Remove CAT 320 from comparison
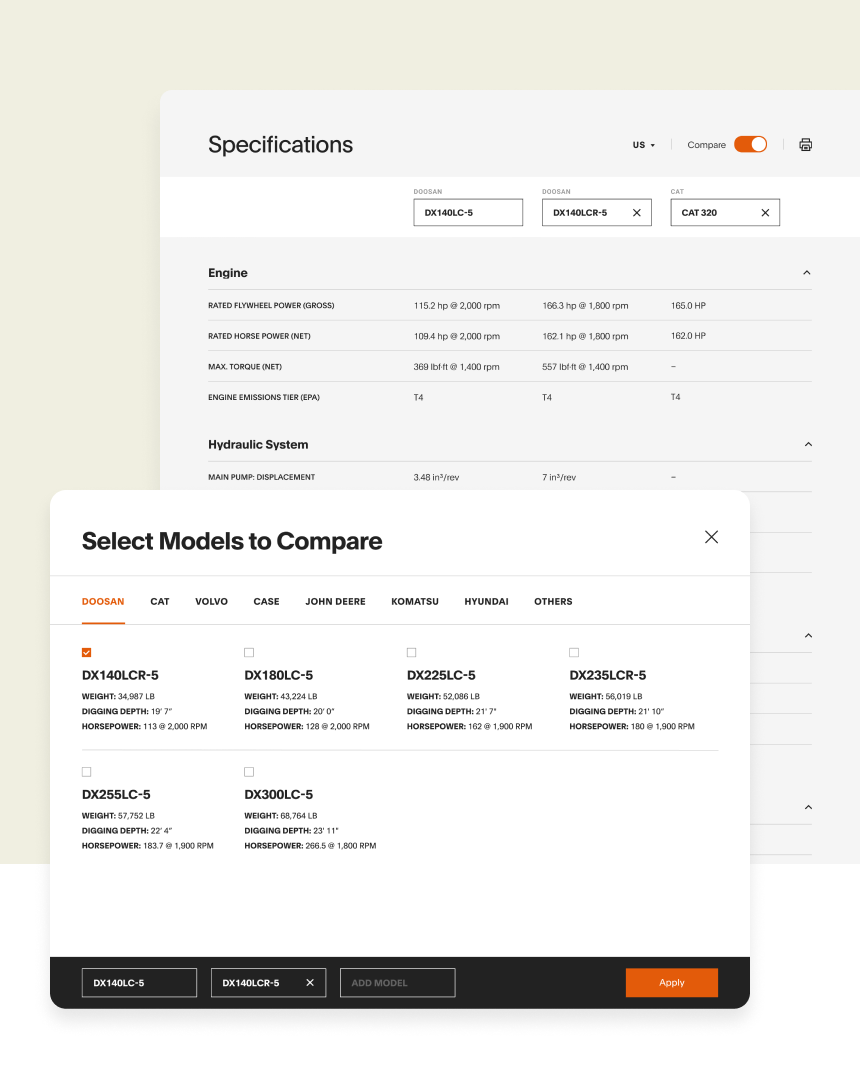Screen dimensions: 860x1075 (765, 213)
